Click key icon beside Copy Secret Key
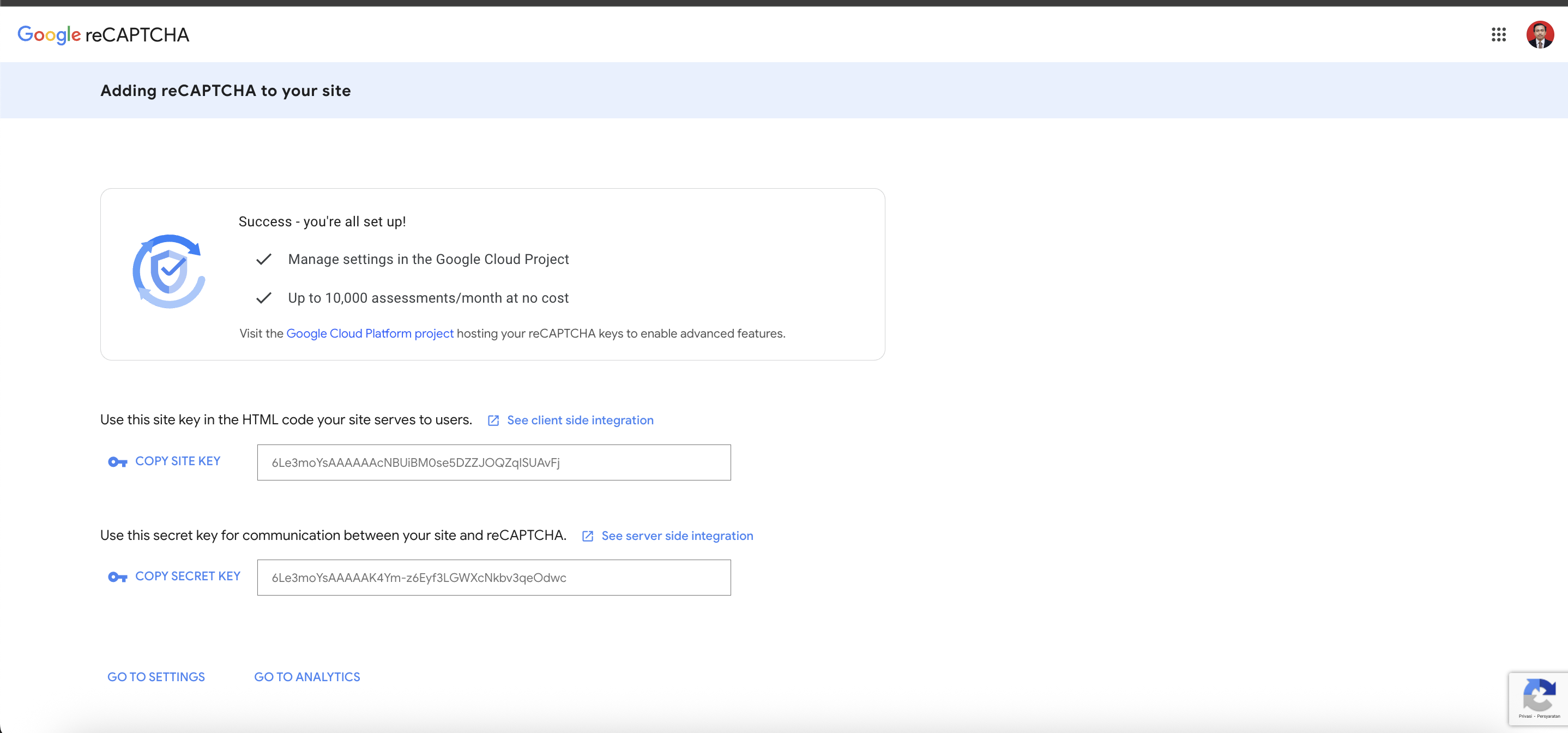 117,577
